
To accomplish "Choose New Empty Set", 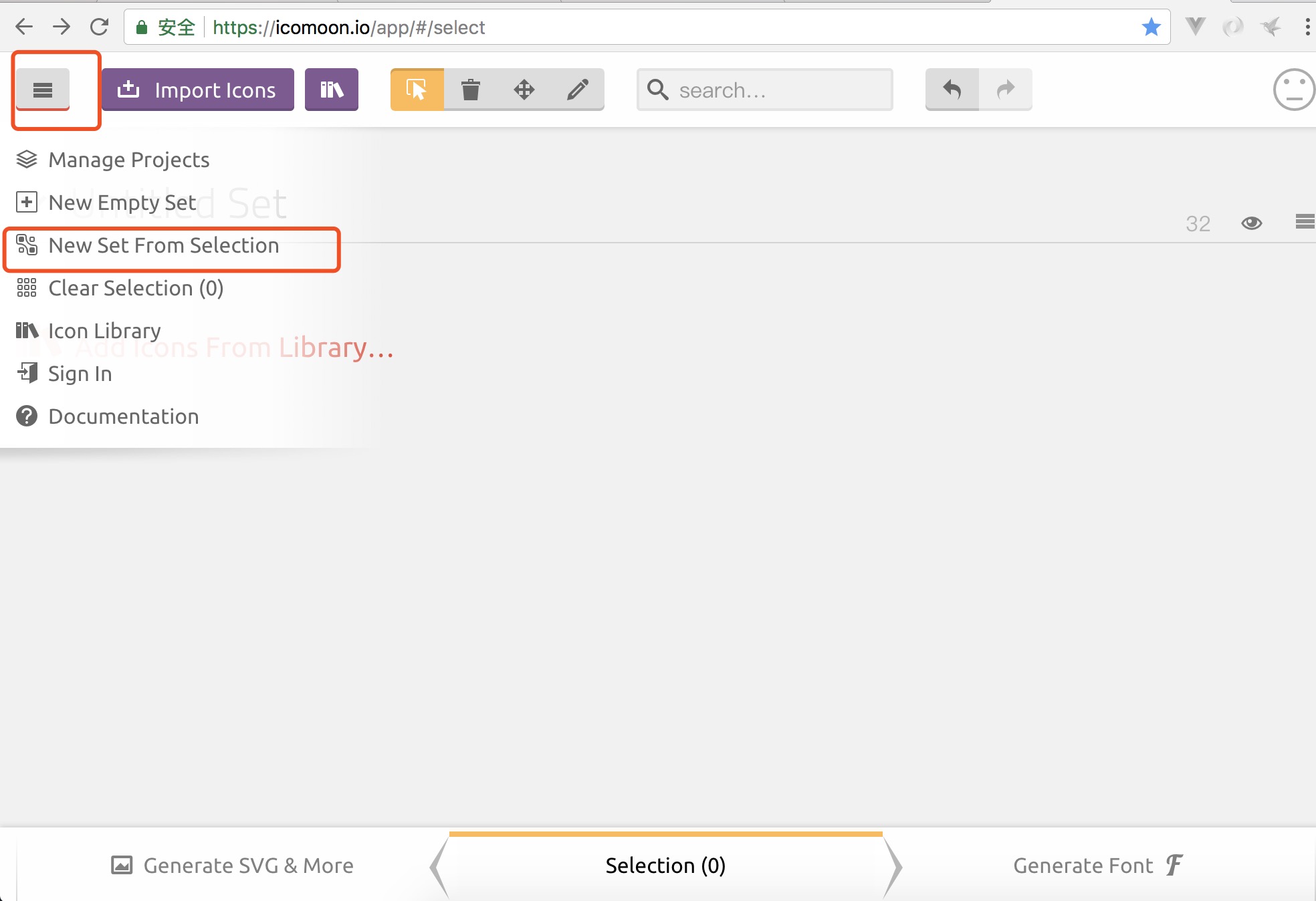I will [106, 203].
